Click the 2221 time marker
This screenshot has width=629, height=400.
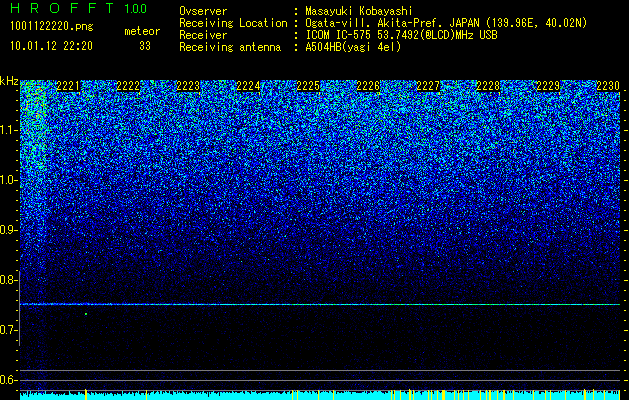(x=68, y=86)
